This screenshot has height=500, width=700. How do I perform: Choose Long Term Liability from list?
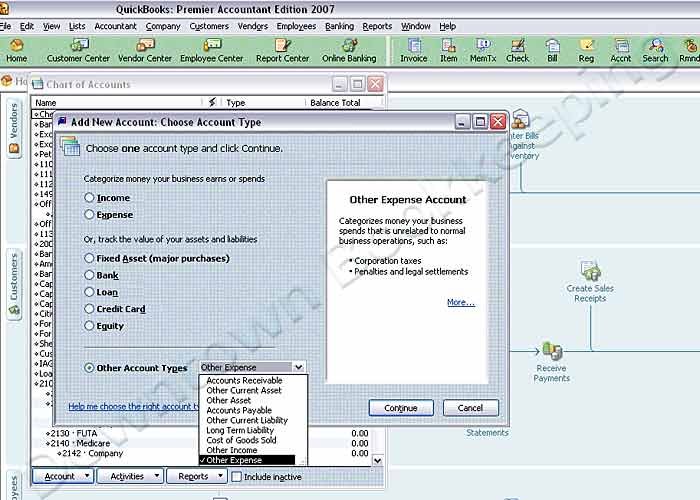(x=240, y=430)
